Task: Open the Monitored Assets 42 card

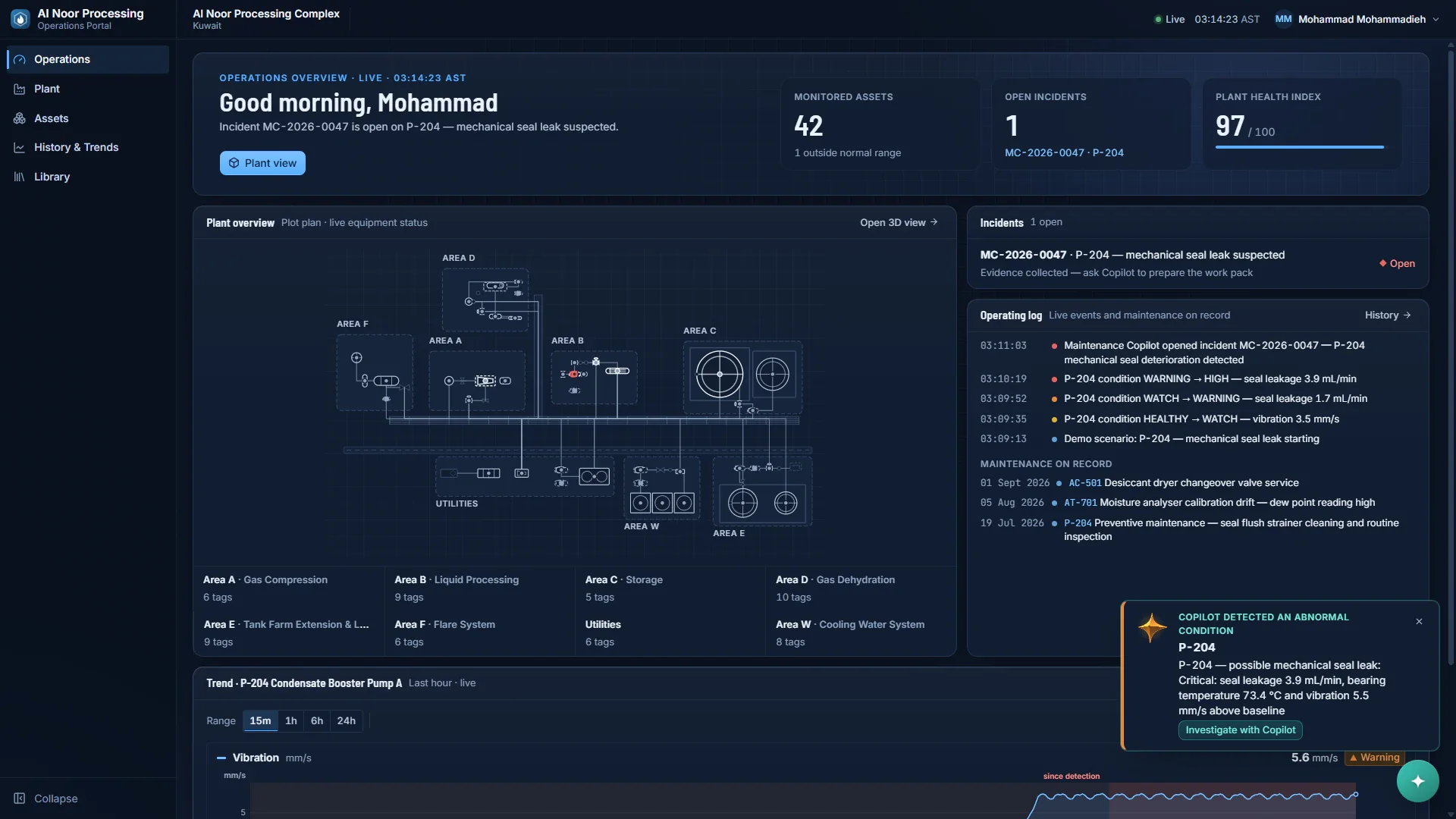Action: [x=880, y=125]
